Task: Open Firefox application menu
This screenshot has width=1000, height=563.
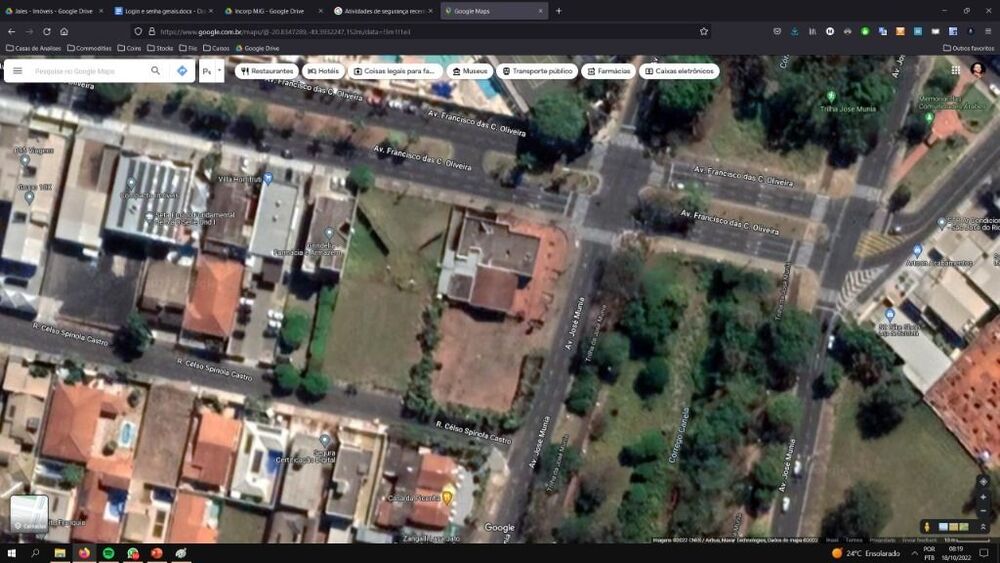Action: click(x=988, y=31)
